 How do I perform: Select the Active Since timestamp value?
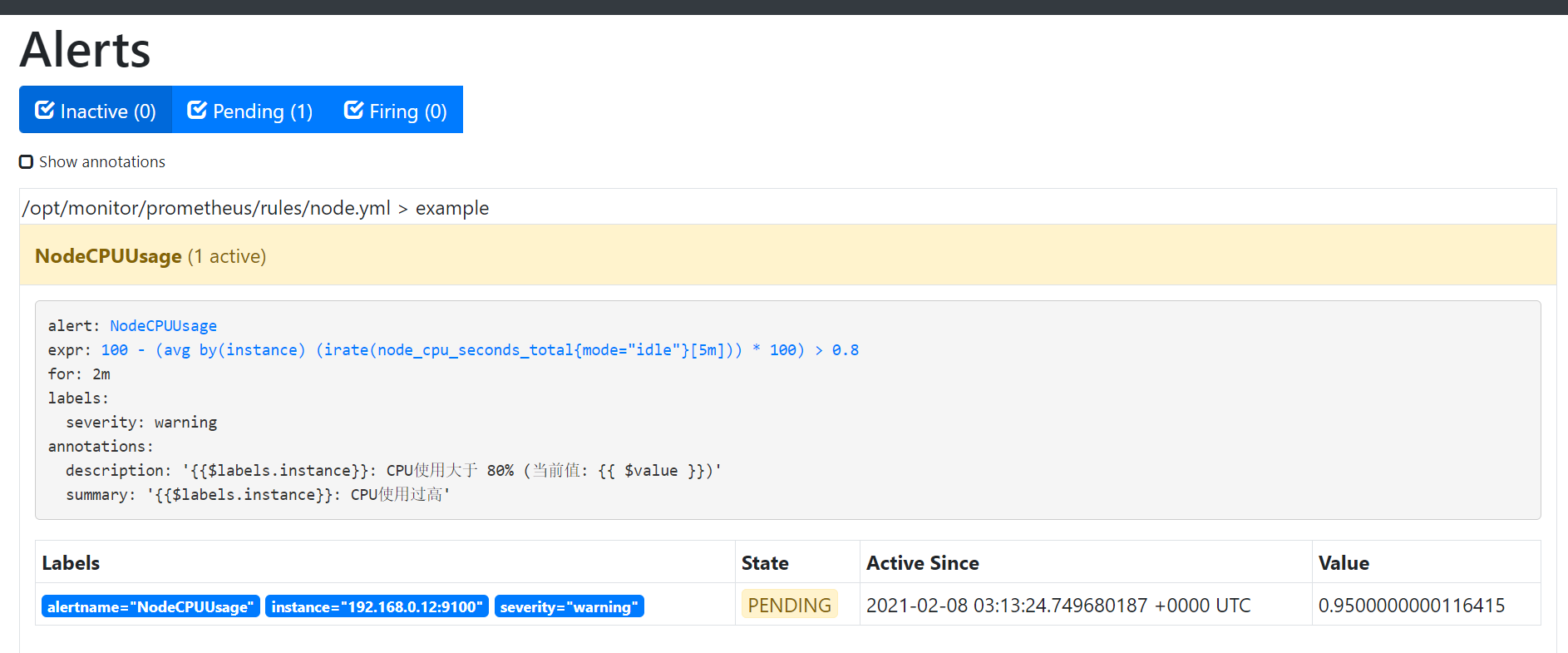coord(1058,606)
